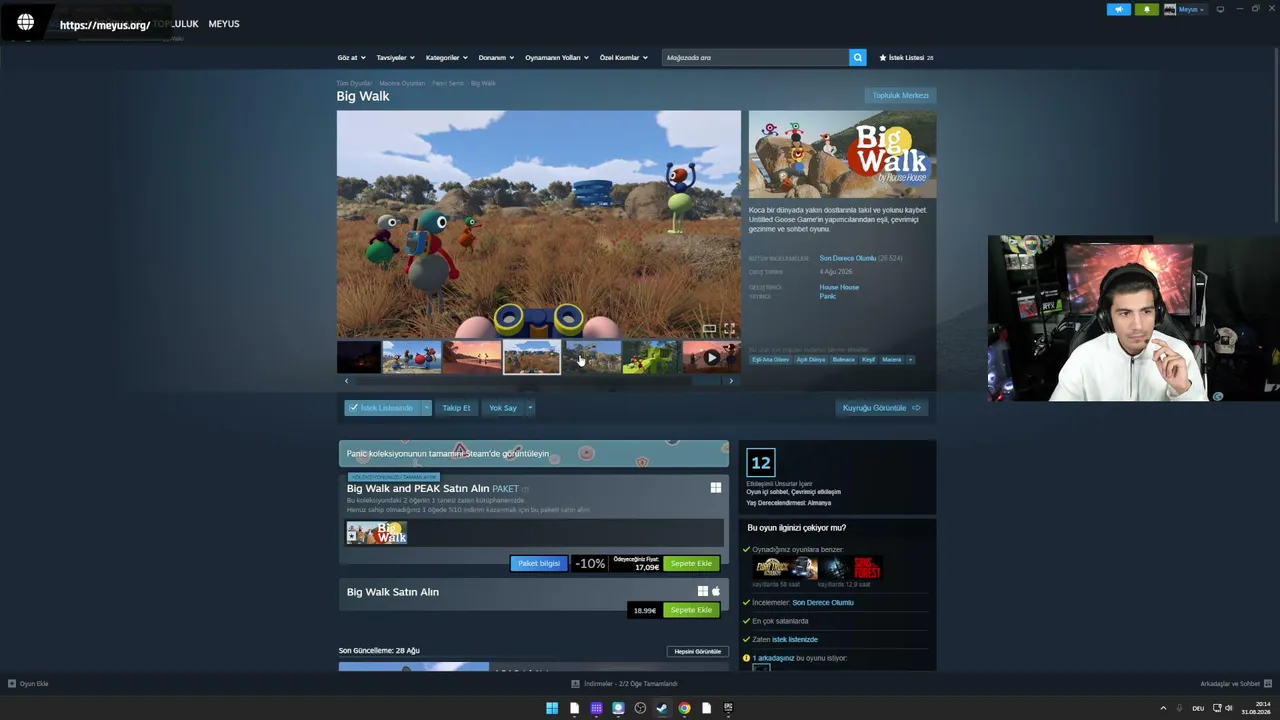
Task: Open the Tavsiyeler dropdown
Action: (x=395, y=57)
